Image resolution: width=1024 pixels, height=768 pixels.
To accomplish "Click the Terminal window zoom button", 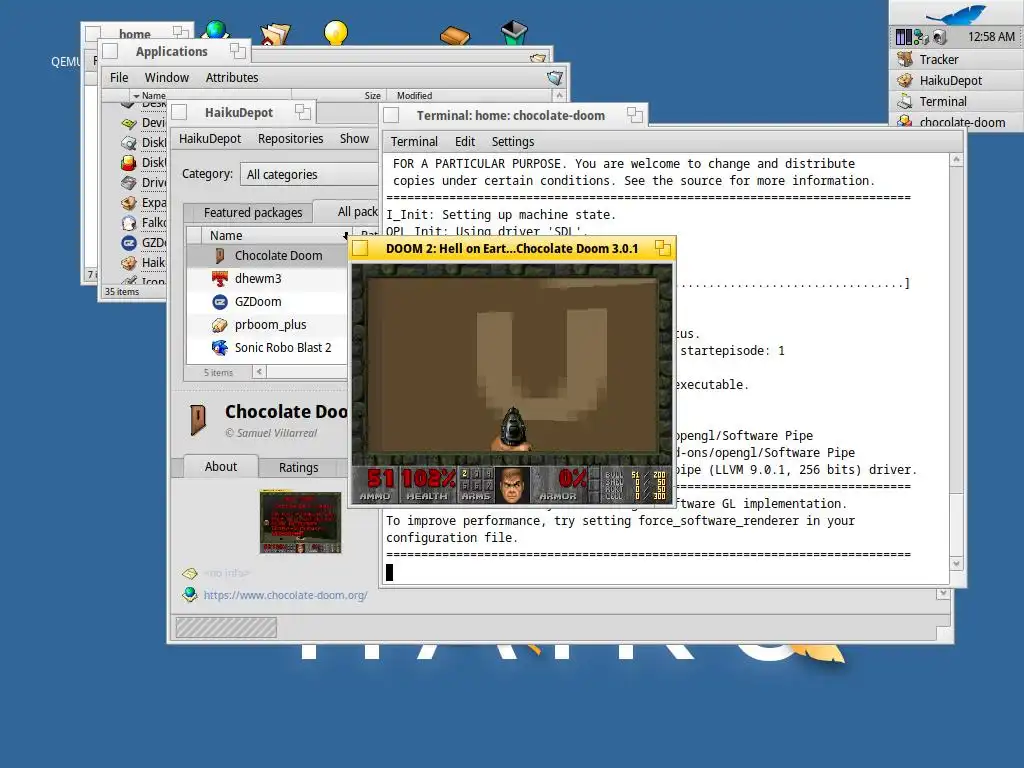I will click(635, 116).
